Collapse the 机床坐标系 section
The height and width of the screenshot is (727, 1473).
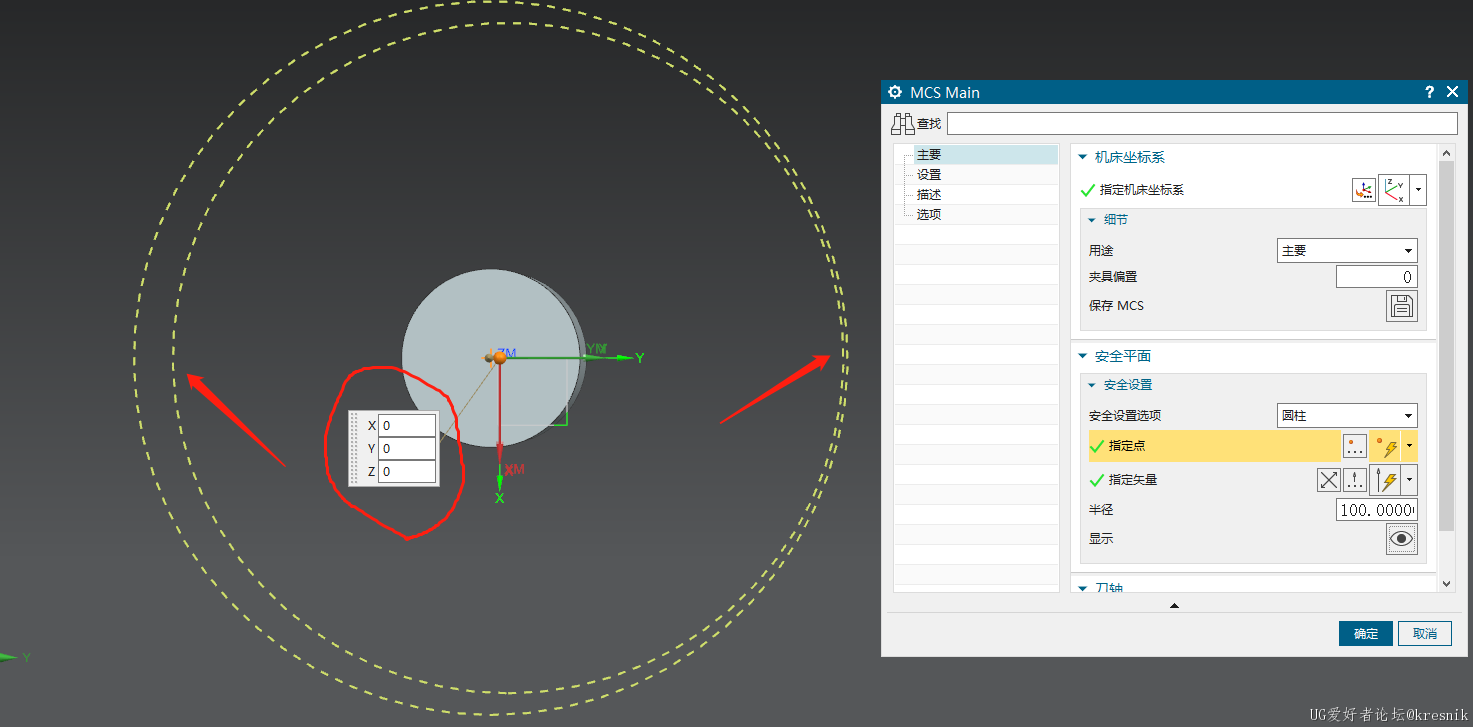point(1082,157)
